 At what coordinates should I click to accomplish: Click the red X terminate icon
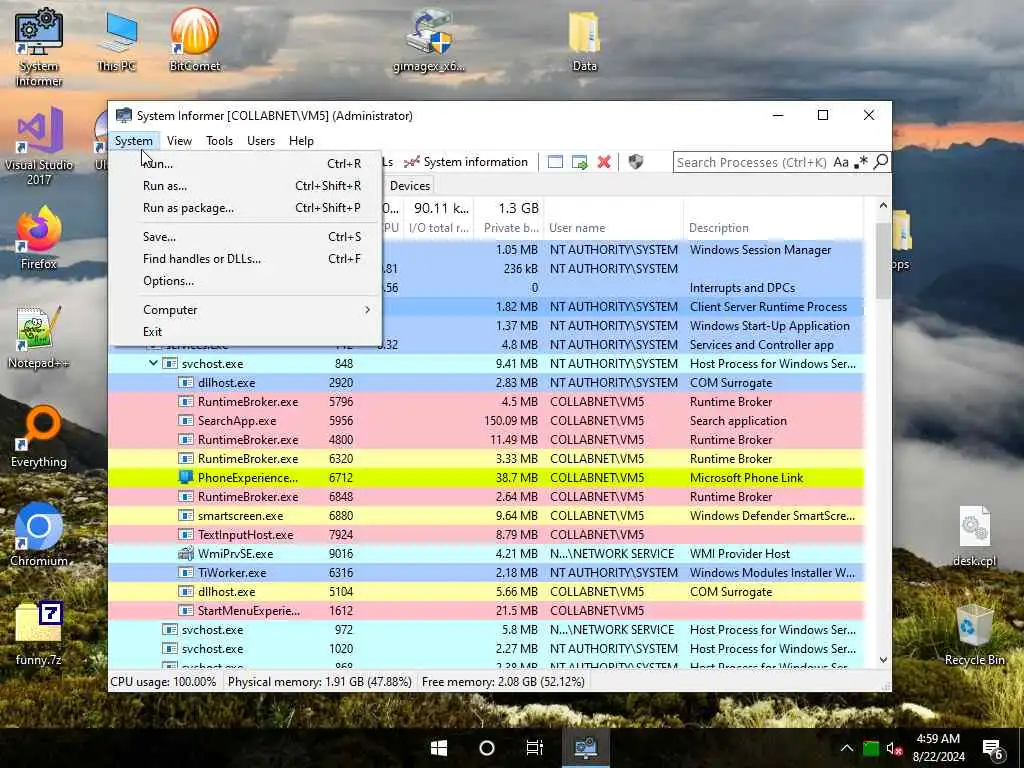(604, 162)
